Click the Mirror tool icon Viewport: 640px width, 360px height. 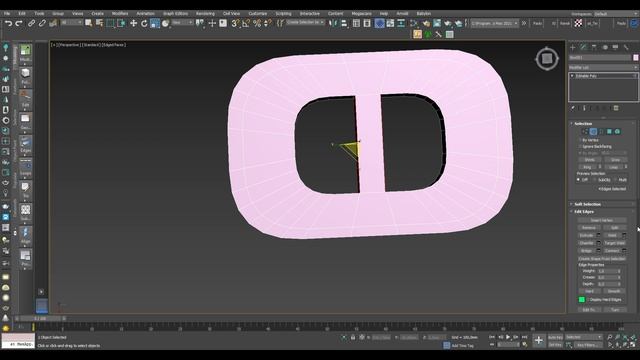(333, 23)
